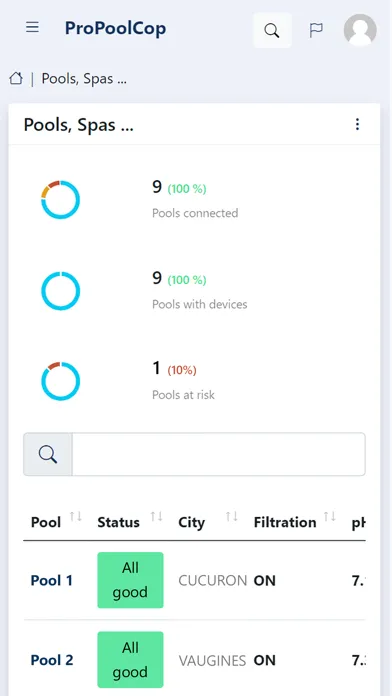
Task: Open the Pool 1 link
Action: [51, 581]
